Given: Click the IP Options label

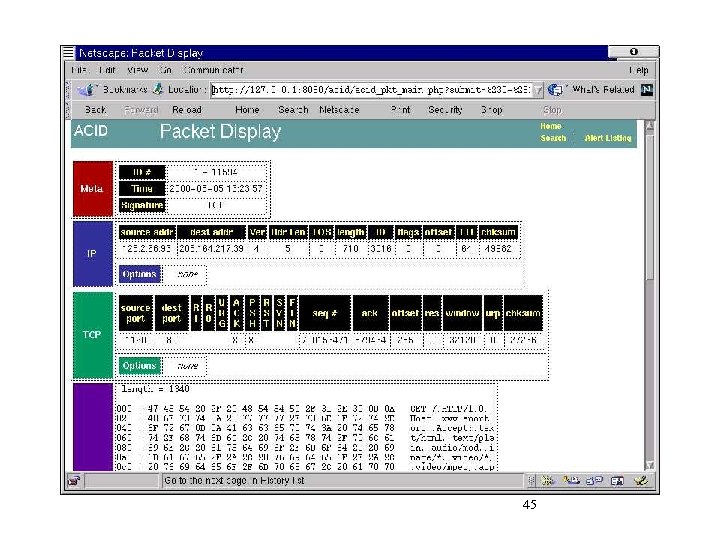Looking at the screenshot, I should tap(140, 275).
